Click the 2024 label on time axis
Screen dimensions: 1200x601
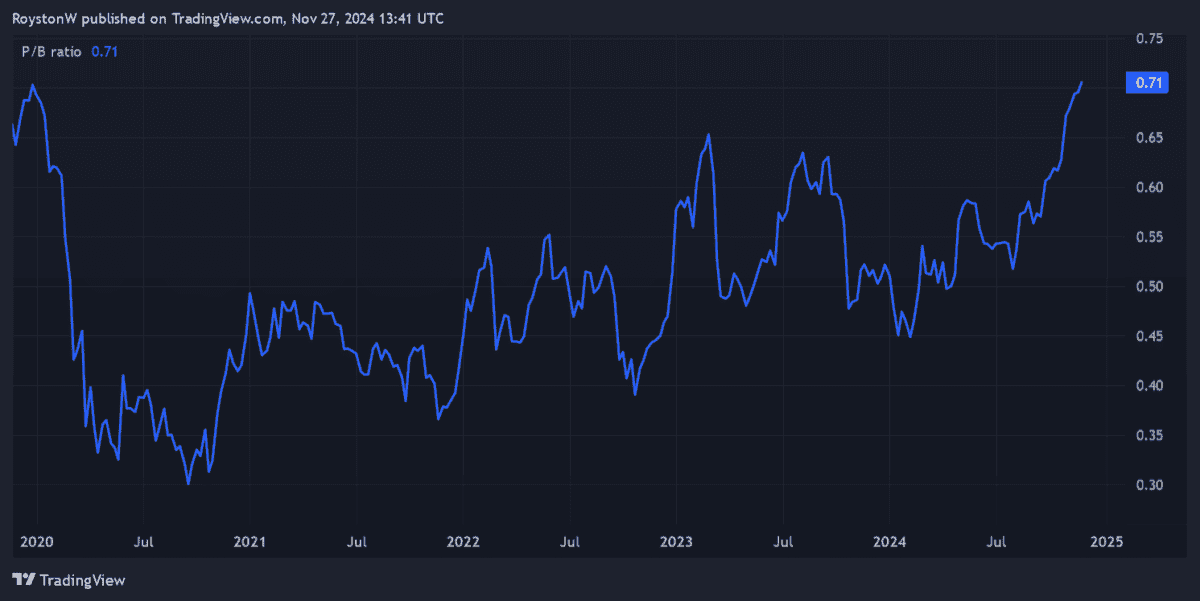(889, 542)
